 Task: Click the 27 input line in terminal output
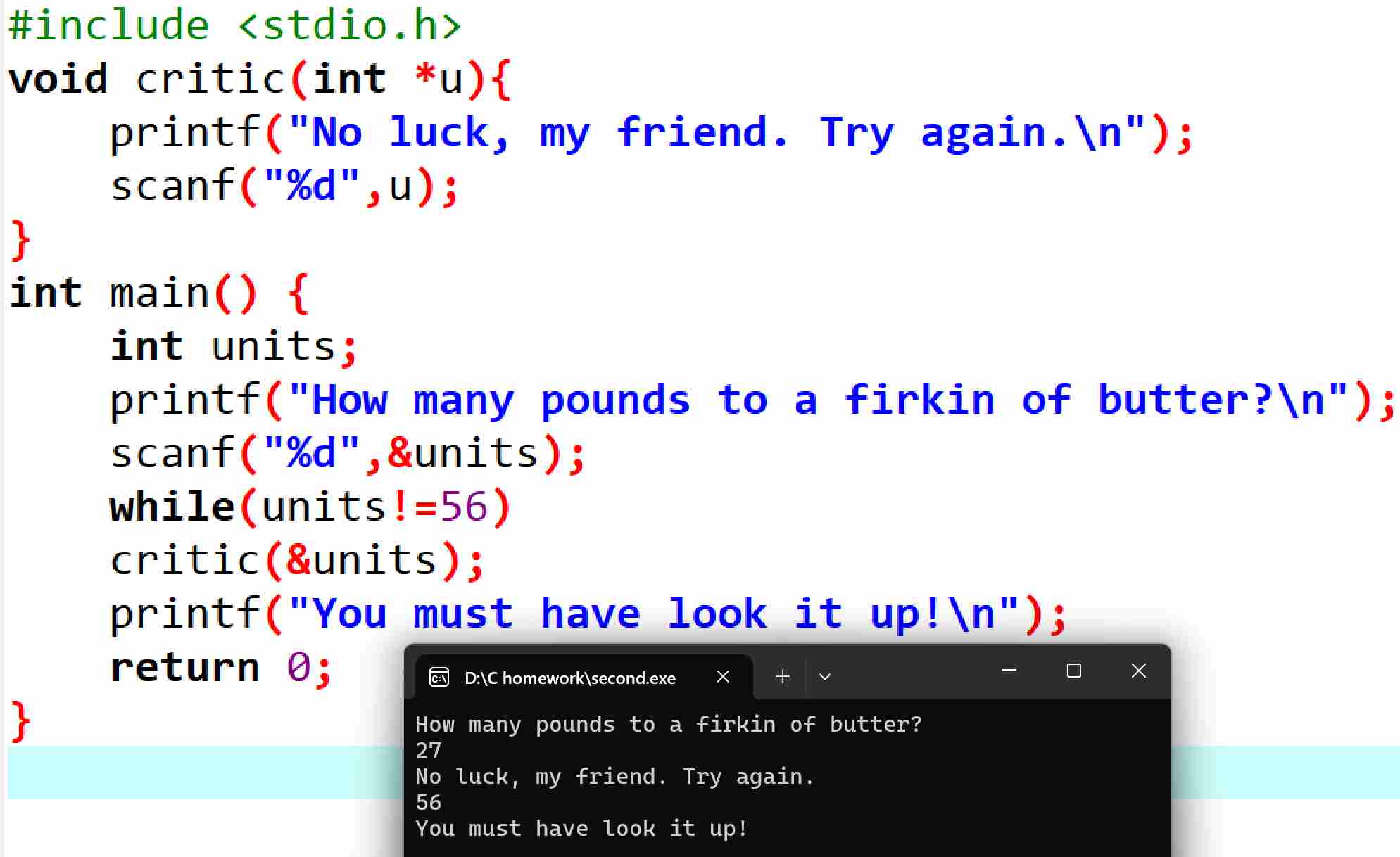tap(429, 751)
